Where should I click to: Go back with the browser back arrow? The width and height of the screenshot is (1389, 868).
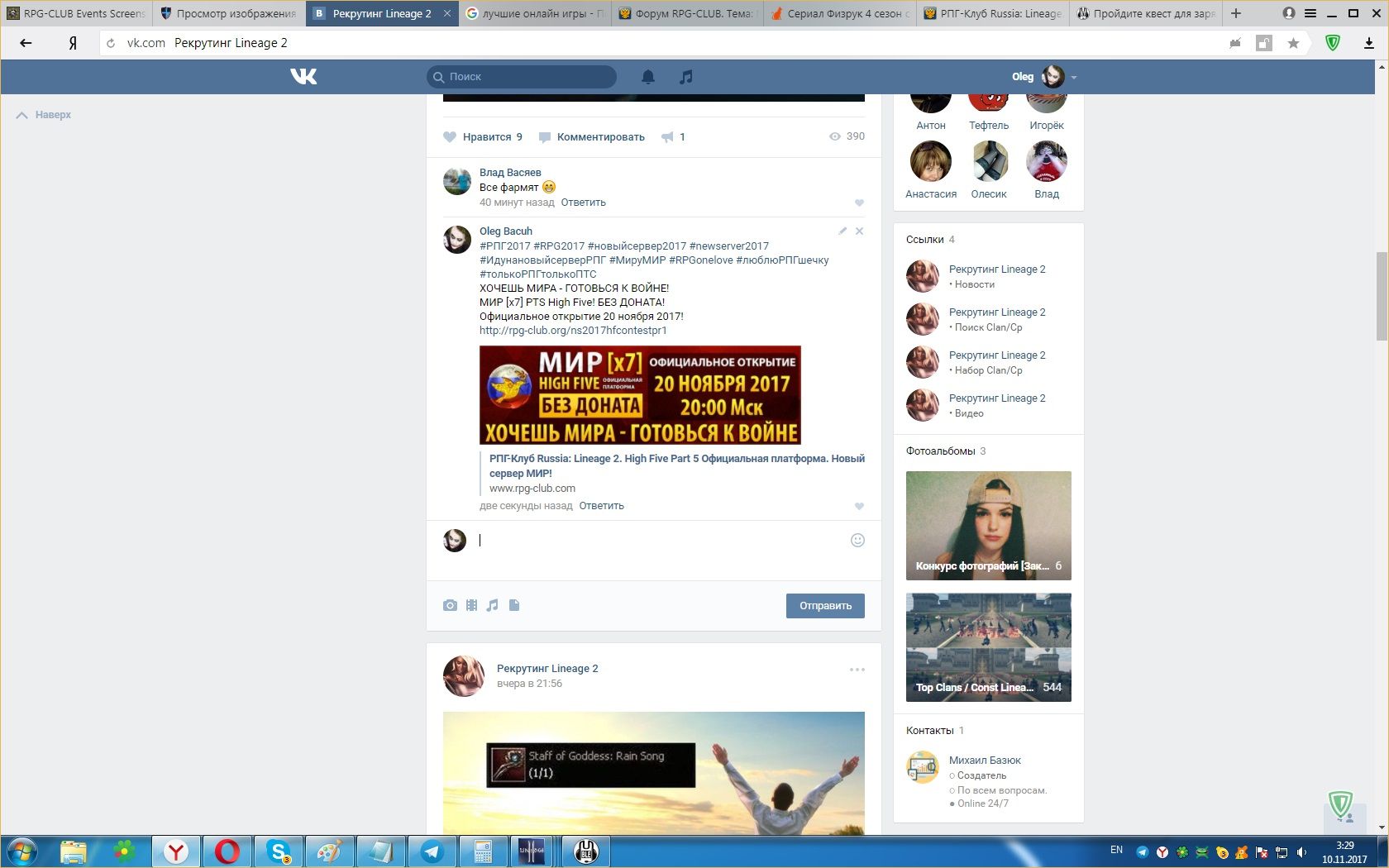point(26,43)
